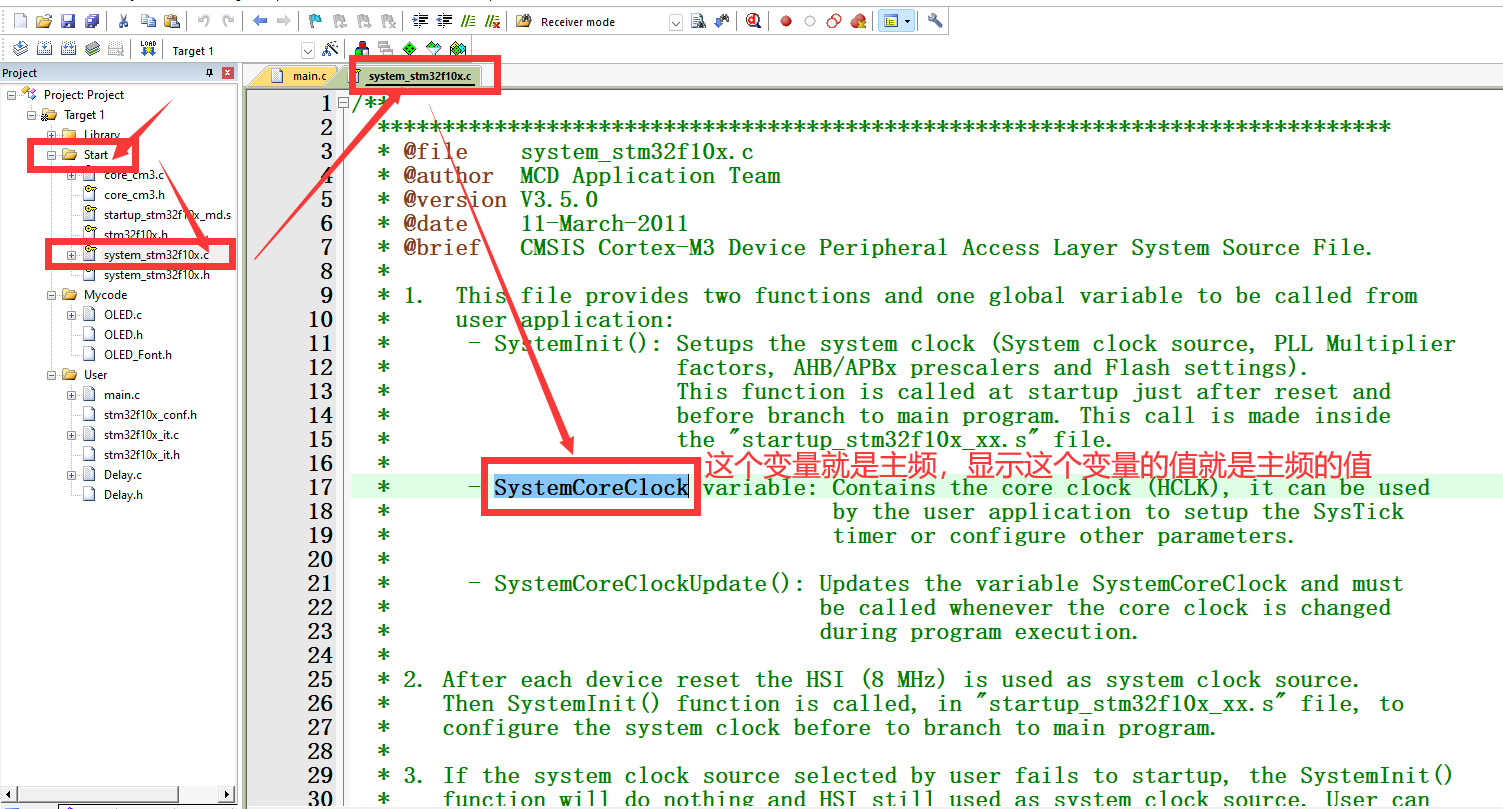This screenshot has height=809, width=1503.
Task: Click the Batch Build icon
Action: pyautogui.click(x=92, y=49)
